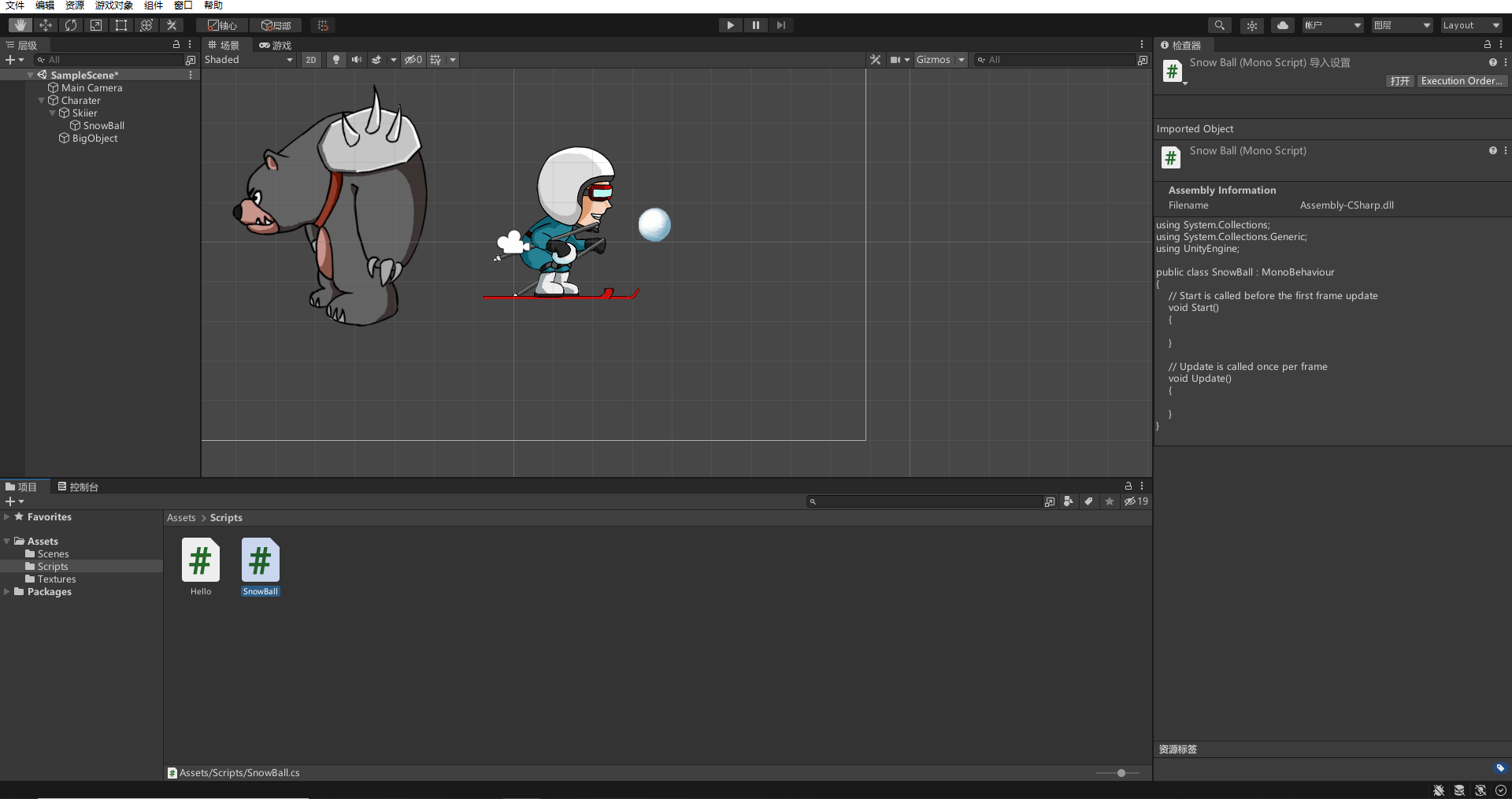Open the custom editor tools button

point(172,25)
